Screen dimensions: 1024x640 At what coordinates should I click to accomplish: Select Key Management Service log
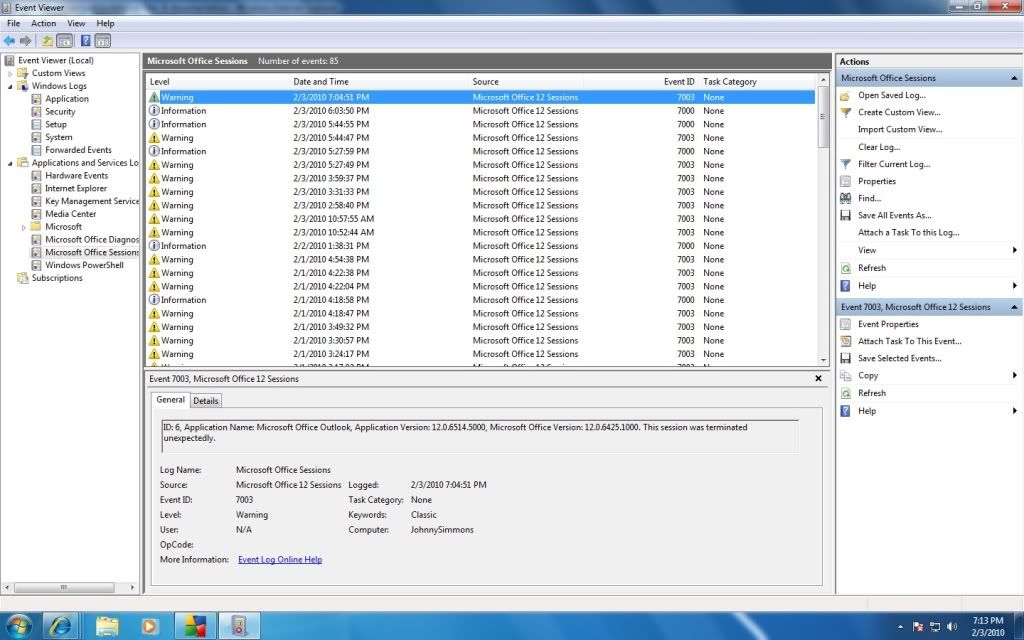pos(91,201)
